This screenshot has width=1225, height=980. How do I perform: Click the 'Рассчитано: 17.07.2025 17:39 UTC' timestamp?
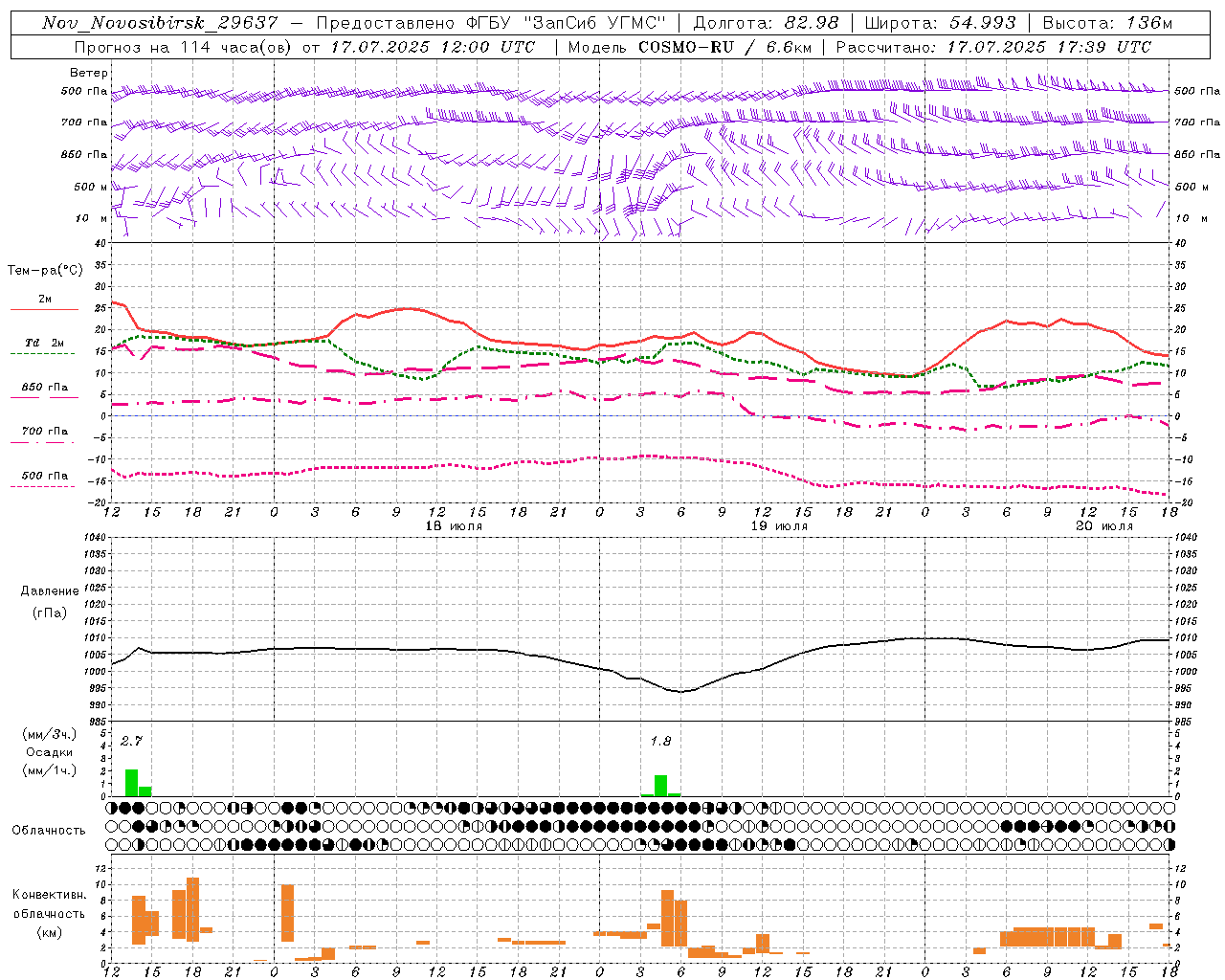pyautogui.click(x=993, y=47)
